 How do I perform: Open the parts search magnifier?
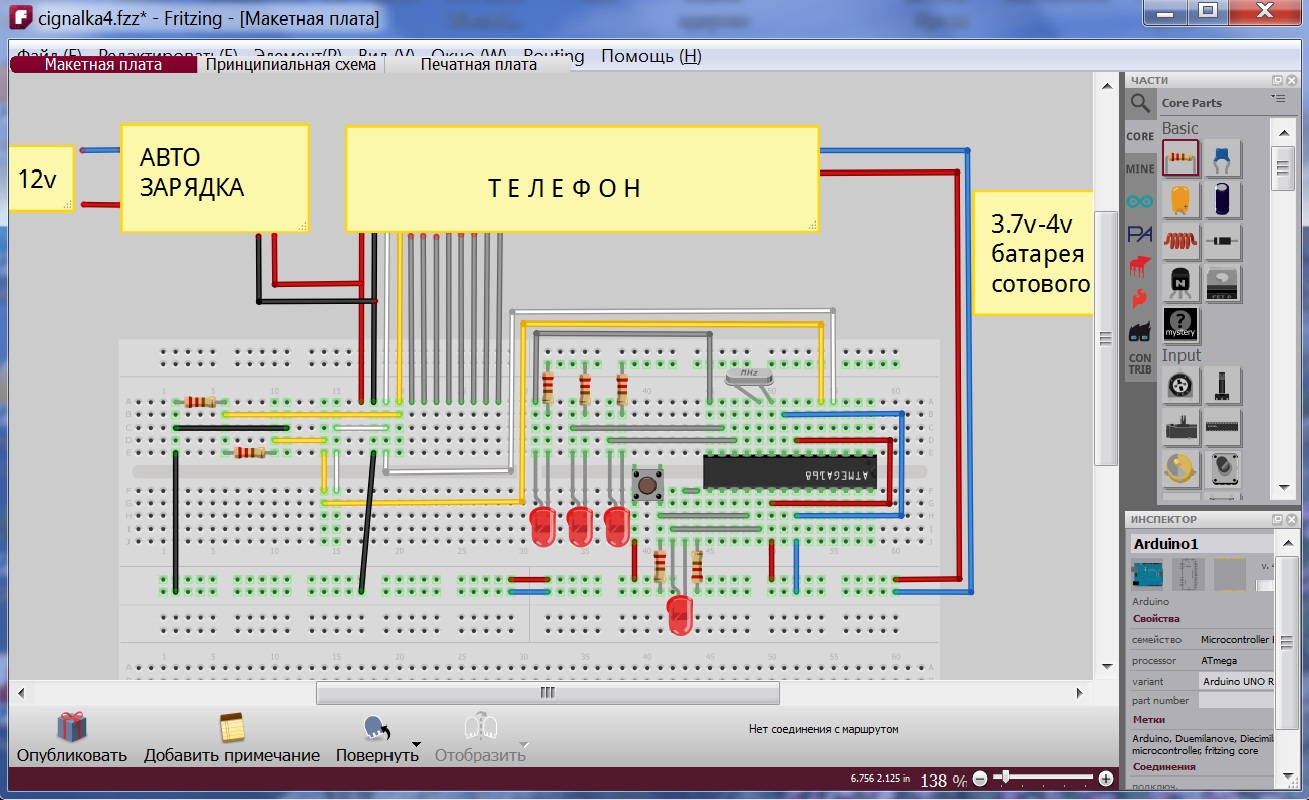pos(1140,103)
